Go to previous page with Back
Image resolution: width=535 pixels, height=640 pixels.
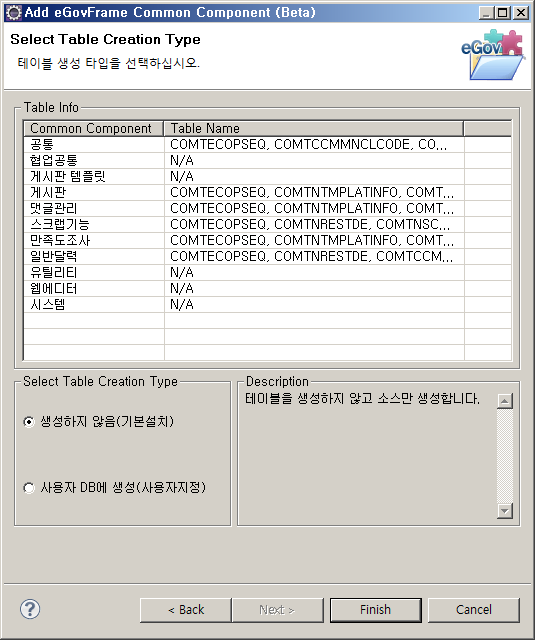tap(186, 610)
